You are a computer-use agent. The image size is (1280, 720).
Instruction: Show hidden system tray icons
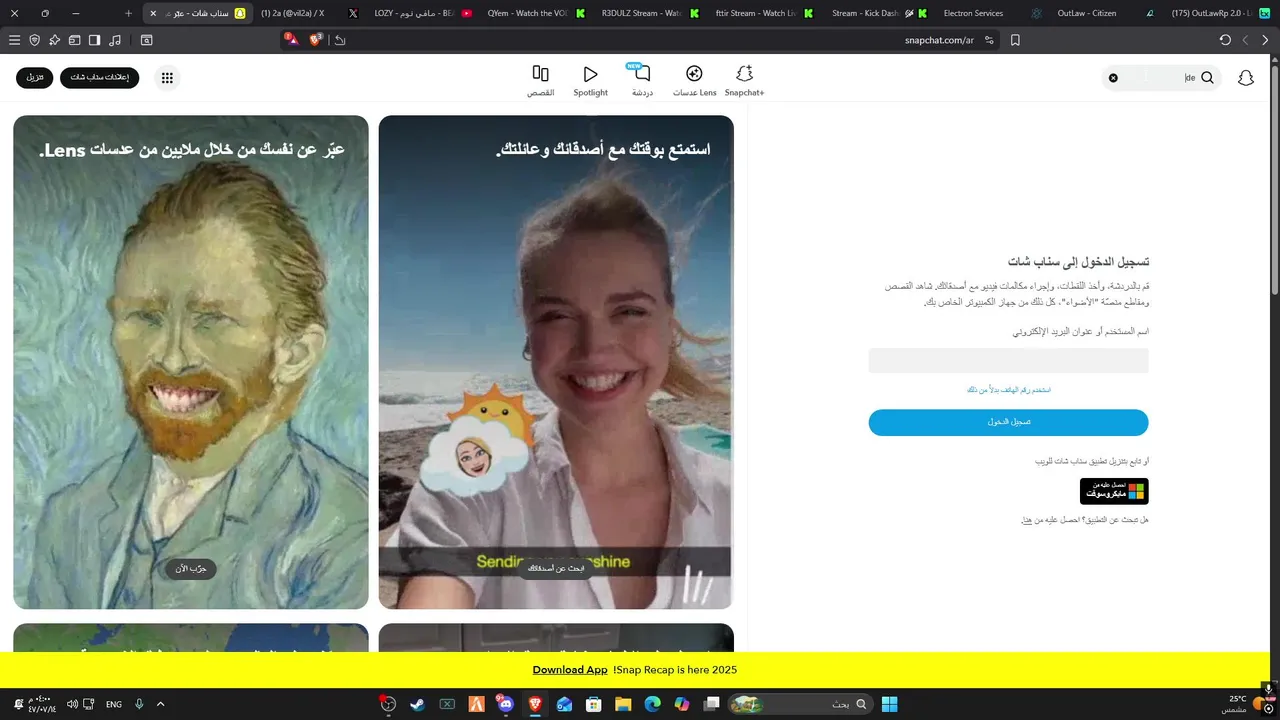[x=160, y=704]
